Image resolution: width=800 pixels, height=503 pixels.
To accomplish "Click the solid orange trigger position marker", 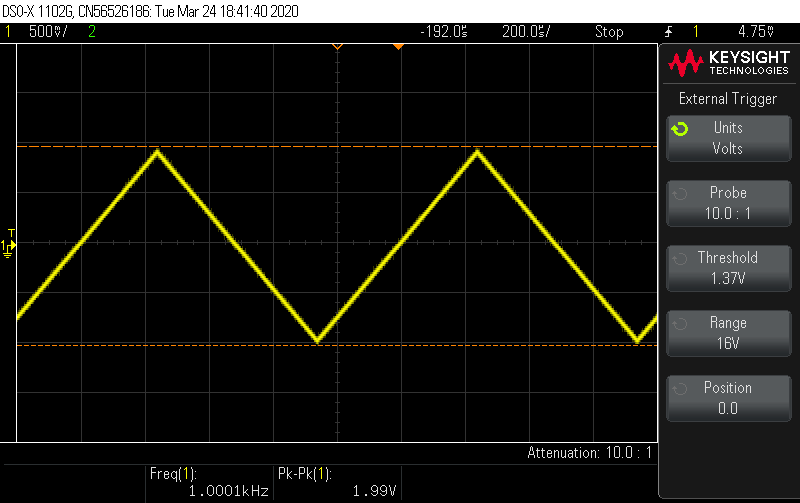I will (x=398, y=47).
